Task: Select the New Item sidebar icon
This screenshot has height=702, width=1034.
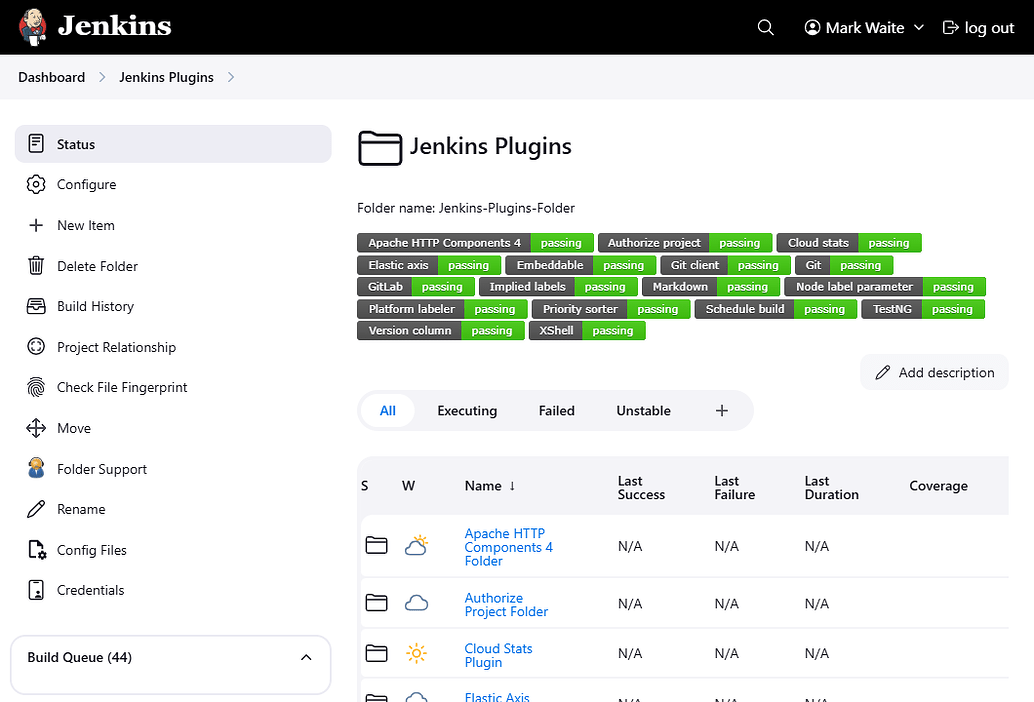Action: pyautogui.click(x=35, y=225)
